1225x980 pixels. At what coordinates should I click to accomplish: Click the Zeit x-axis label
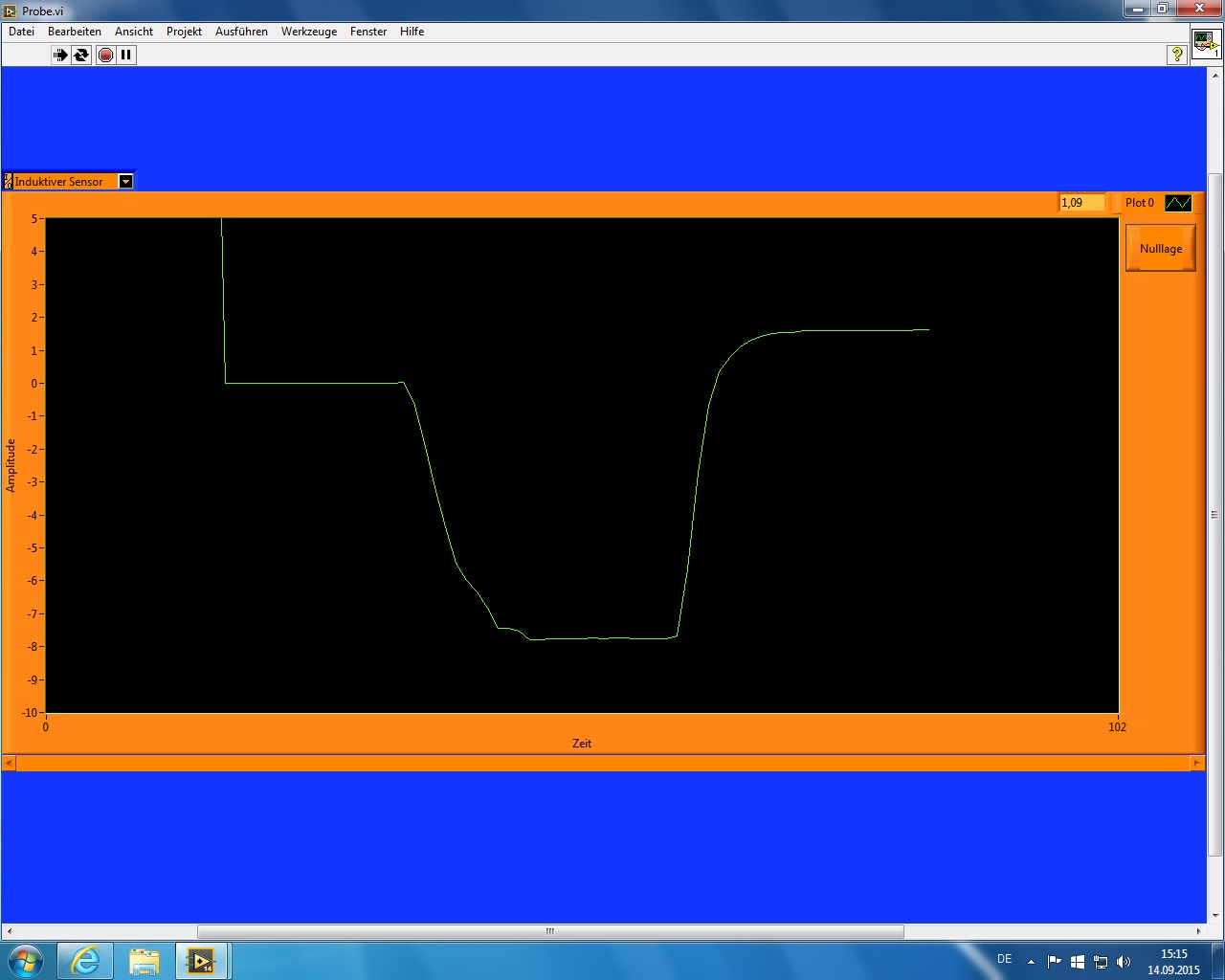[x=582, y=744]
